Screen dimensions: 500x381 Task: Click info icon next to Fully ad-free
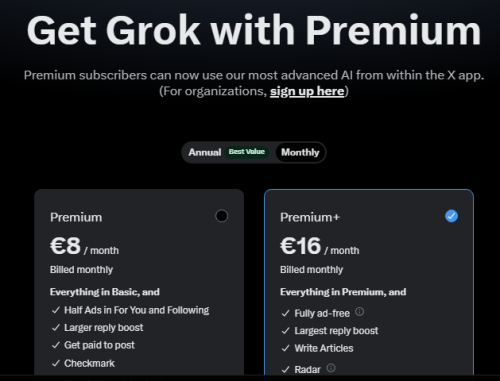(359, 312)
